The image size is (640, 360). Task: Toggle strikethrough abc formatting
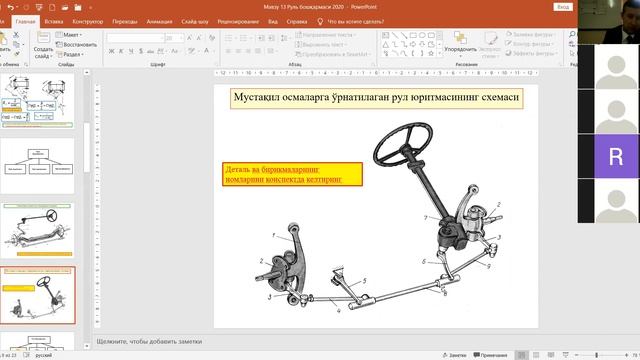[150, 51]
